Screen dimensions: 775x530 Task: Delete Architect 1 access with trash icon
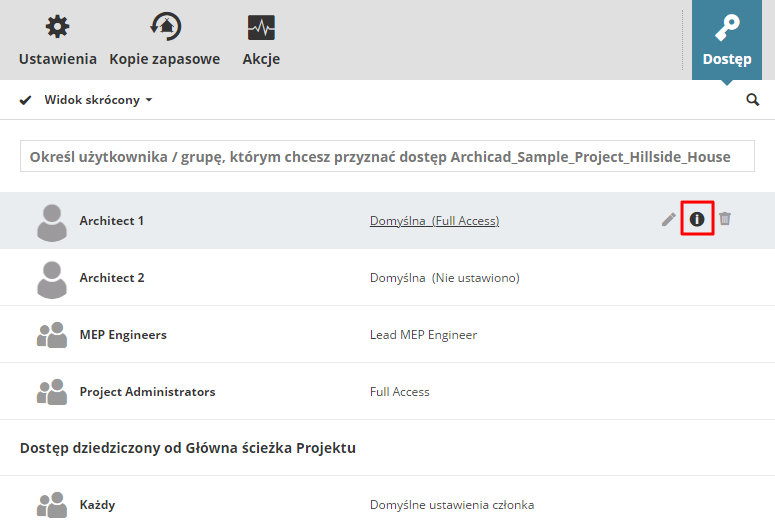tap(725, 219)
